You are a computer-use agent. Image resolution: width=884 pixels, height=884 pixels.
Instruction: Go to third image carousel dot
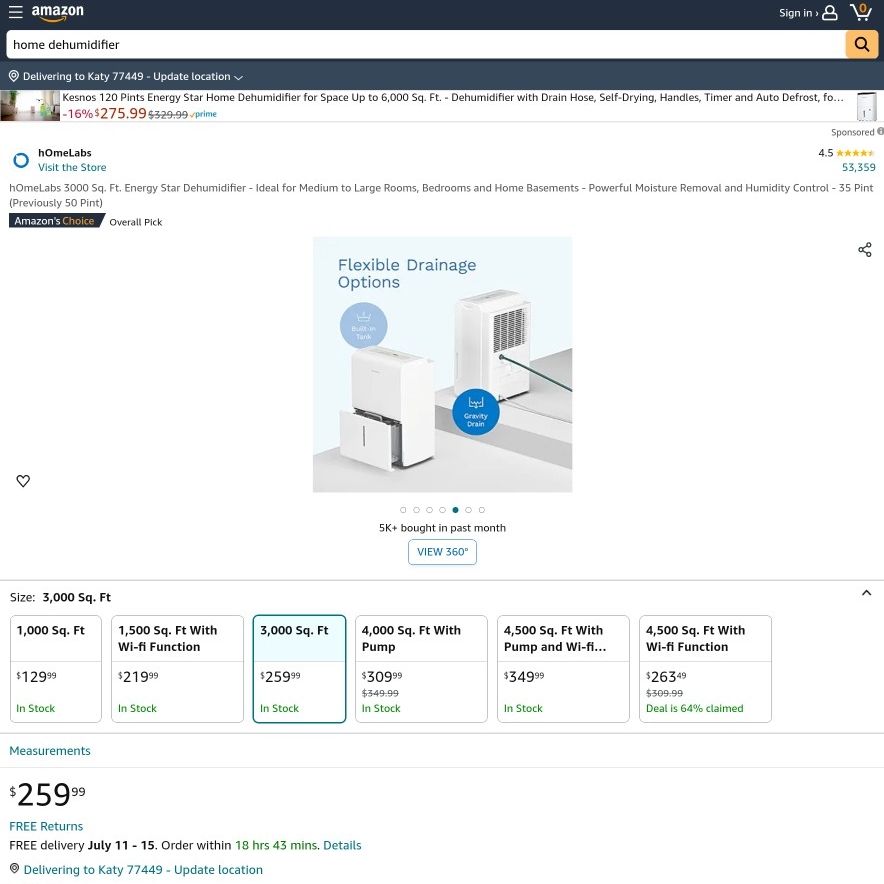point(429,510)
